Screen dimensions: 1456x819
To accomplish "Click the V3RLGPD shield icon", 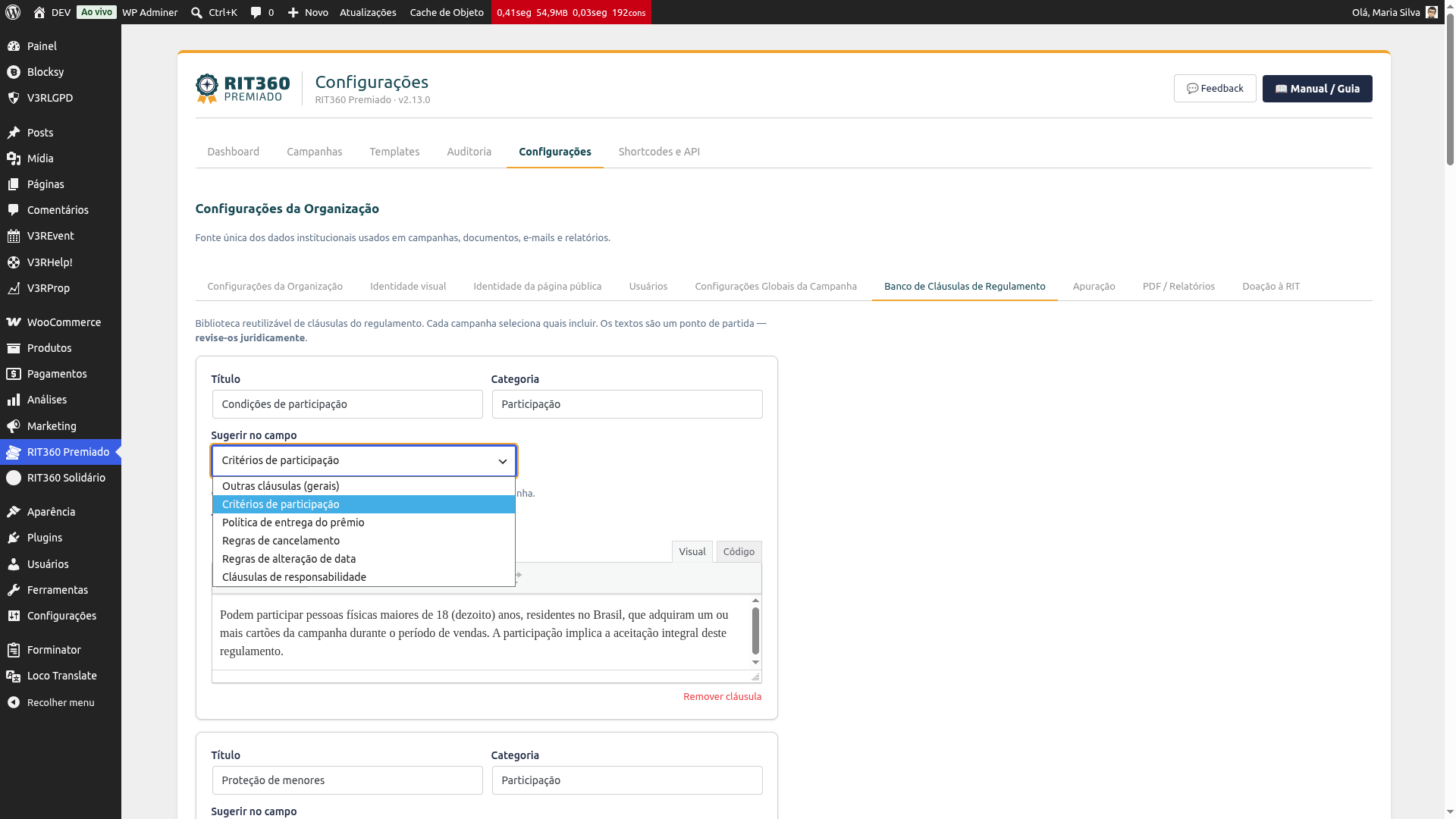I will click(x=14, y=98).
